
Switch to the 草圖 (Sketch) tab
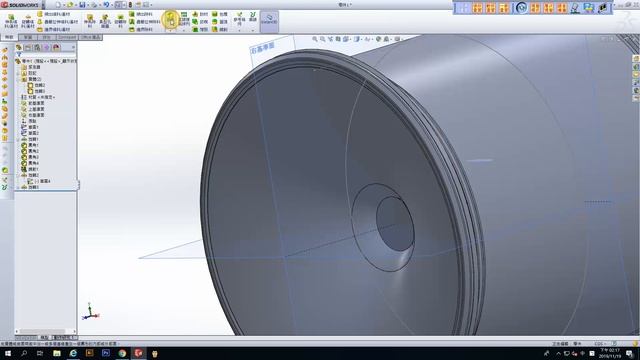tap(28, 37)
